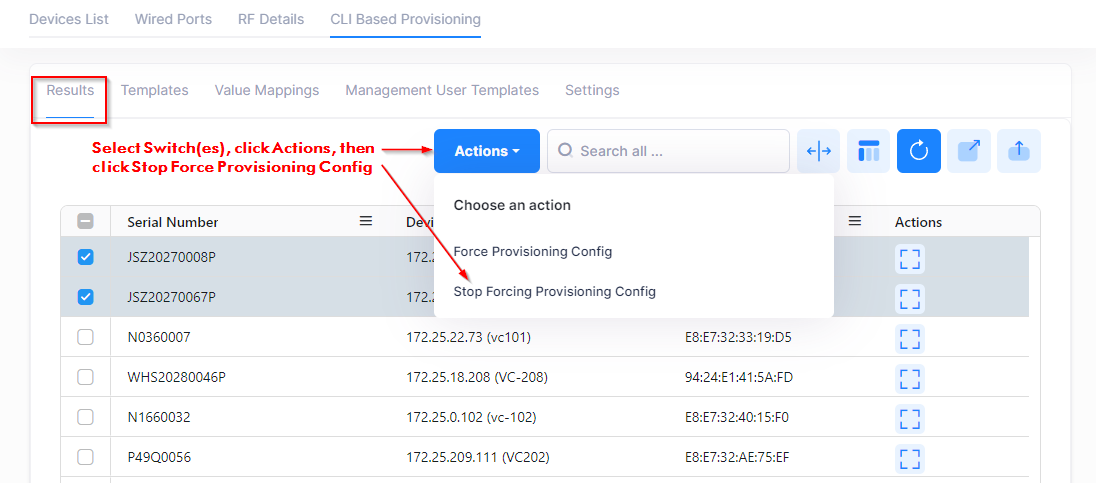This screenshot has height=483, width=1096.
Task: Click the upload arrow icon
Action: click(x=1018, y=151)
